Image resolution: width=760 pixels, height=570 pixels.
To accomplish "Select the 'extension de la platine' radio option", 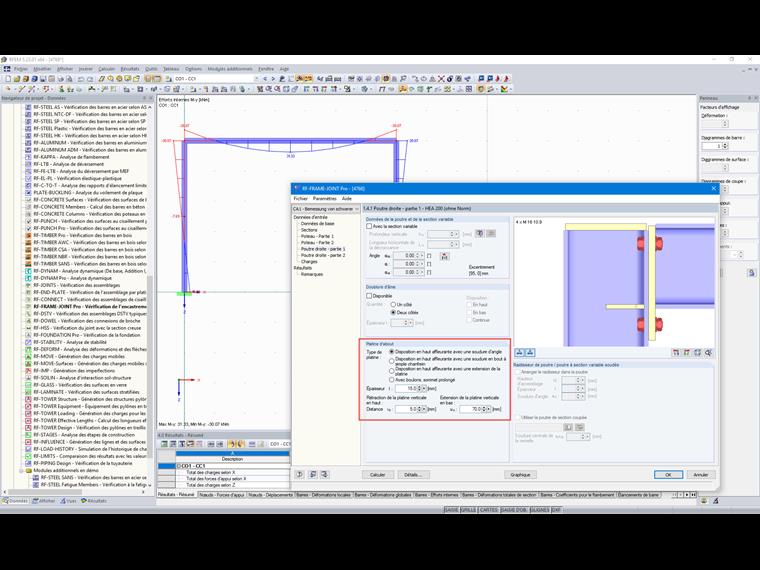I will (392, 371).
